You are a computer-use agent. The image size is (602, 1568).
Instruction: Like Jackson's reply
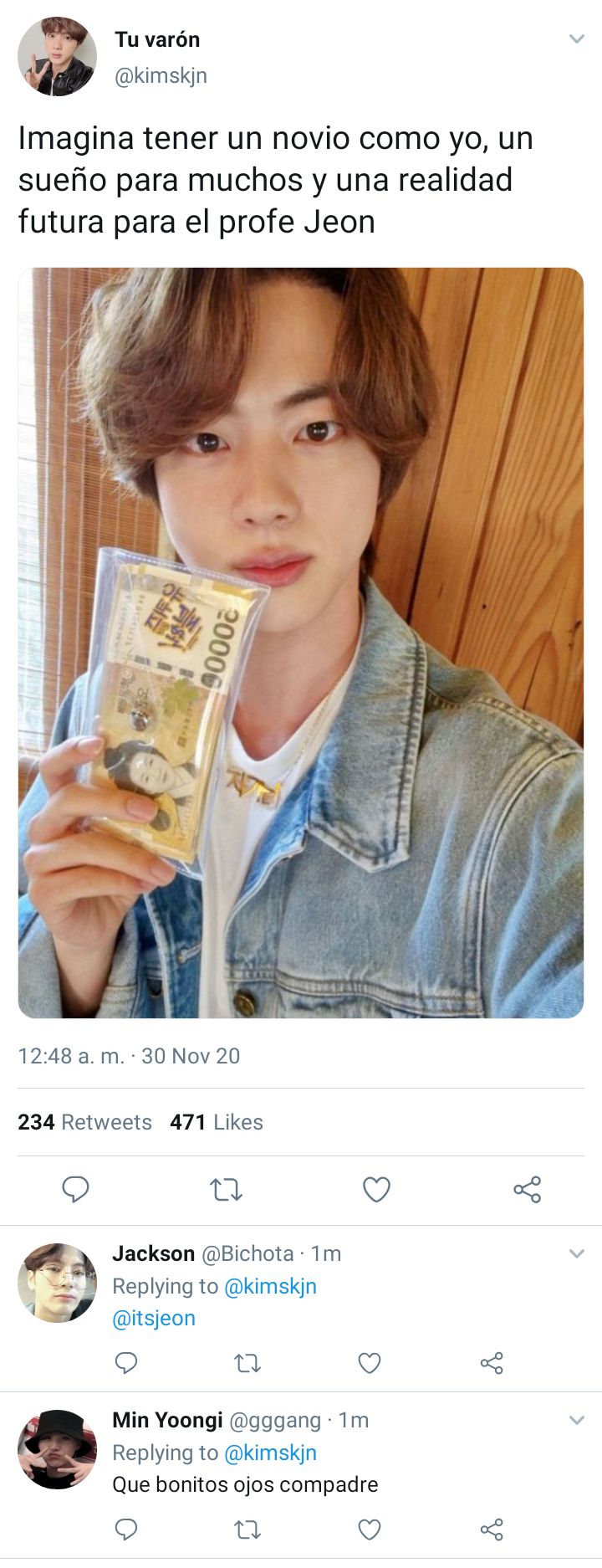tap(370, 1363)
